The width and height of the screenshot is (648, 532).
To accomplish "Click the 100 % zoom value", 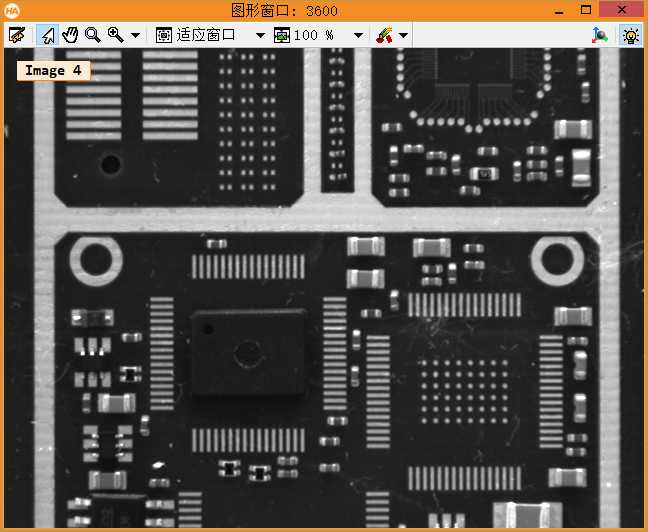I will point(314,35).
